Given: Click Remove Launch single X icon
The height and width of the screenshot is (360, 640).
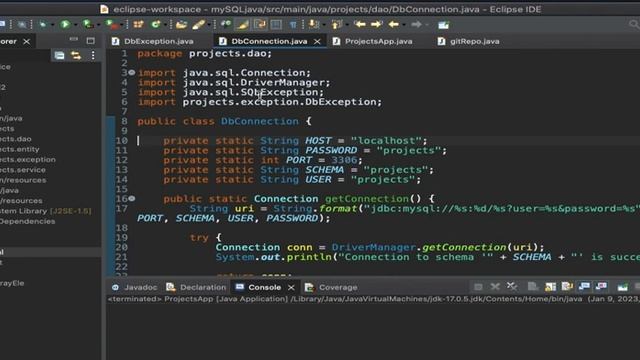Looking at the screenshot, I should [x=495, y=287].
